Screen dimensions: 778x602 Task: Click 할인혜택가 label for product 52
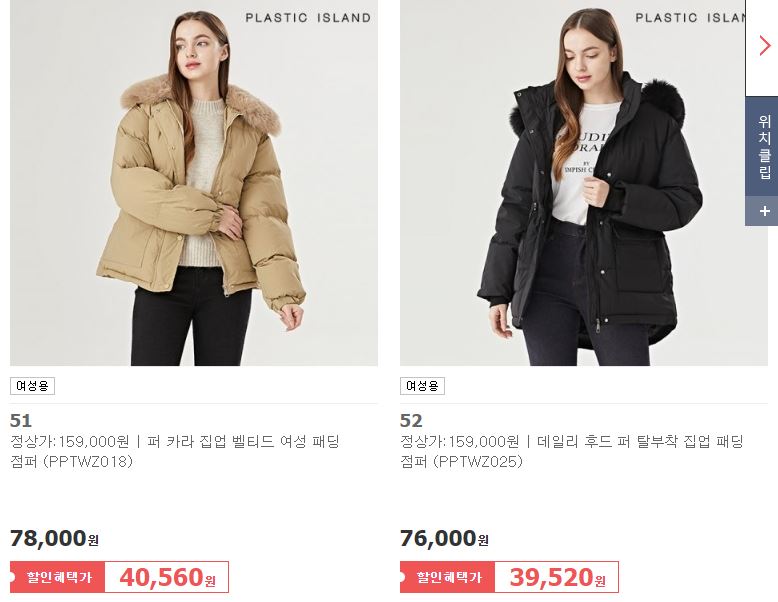449,577
